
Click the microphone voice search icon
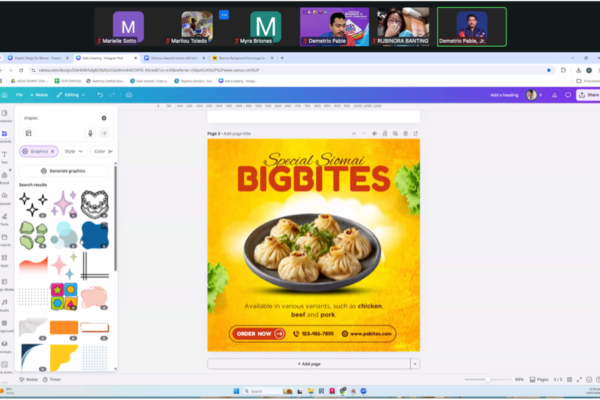pyautogui.click(x=90, y=132)
